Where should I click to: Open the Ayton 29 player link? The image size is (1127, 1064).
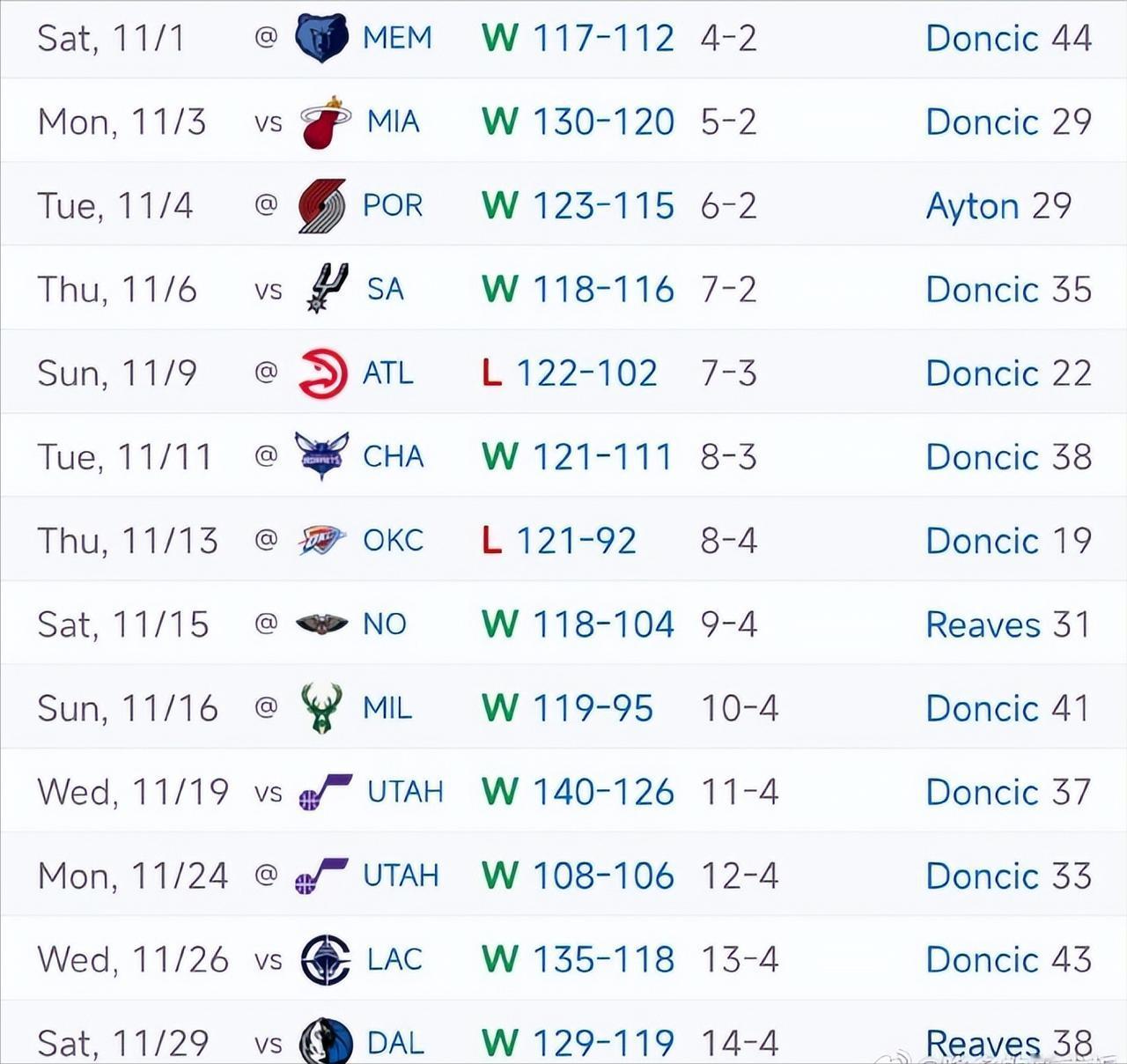click(998, 206)
